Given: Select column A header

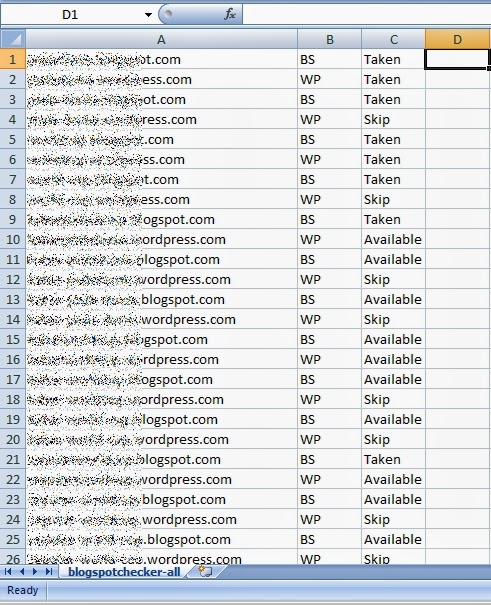Looking at the screenshot, I should pos(162,39).
